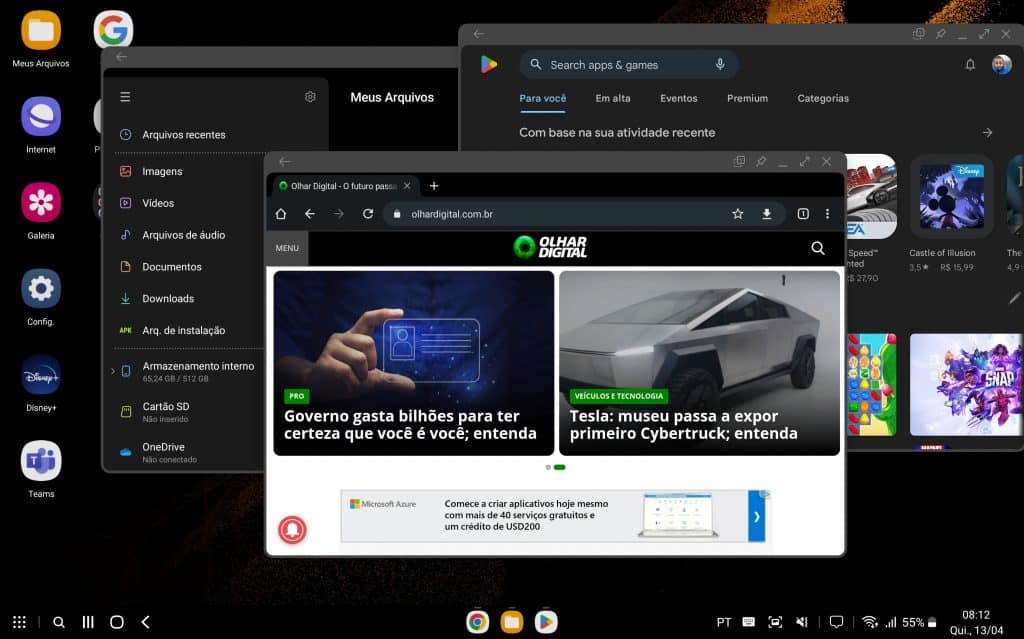Open settings gear in Meus Arquivos

310,97
